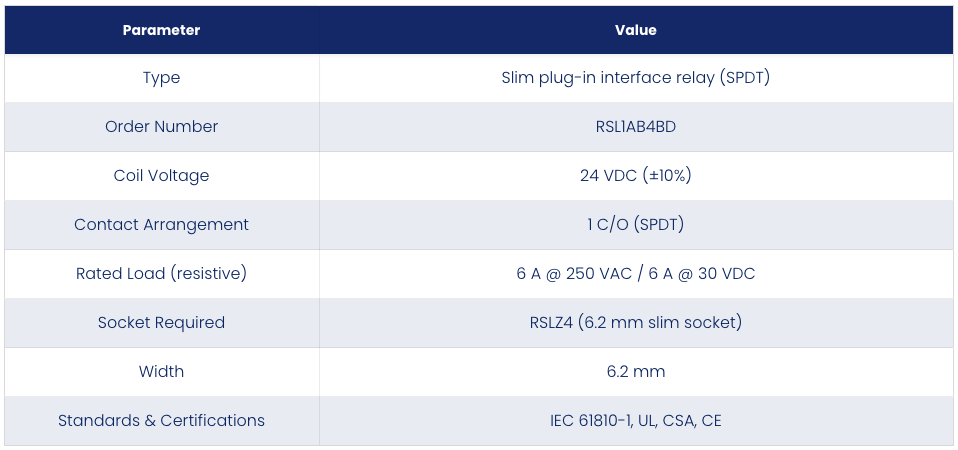
Task: Select the RSL1AB4BD order number
Action: point(635,127)
